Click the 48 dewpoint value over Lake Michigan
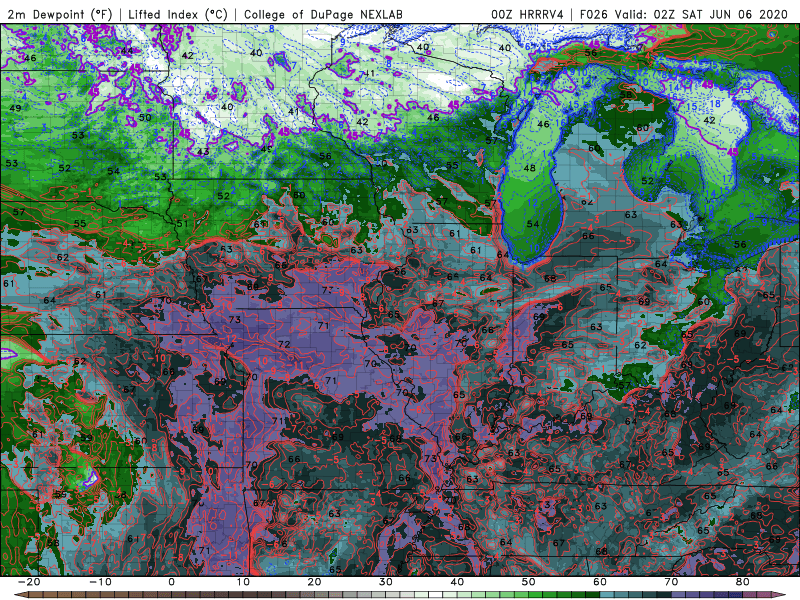800x600 pixels. [530, 168]
